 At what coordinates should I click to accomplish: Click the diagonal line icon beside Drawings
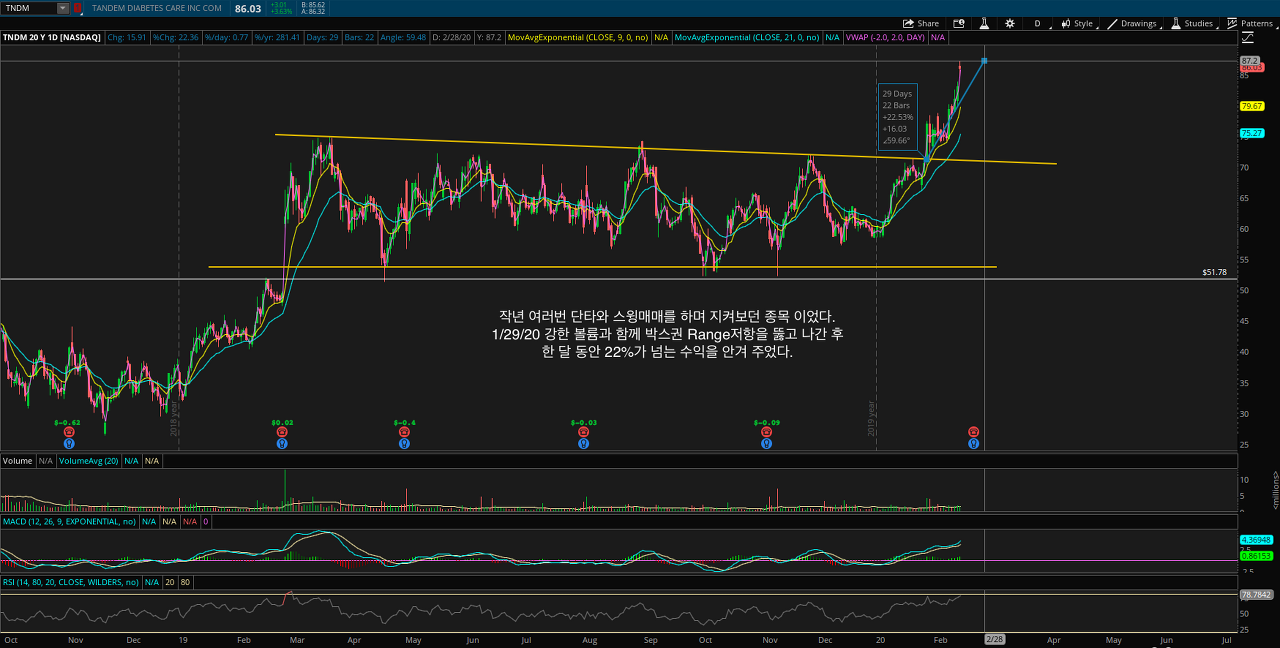point(1112,23)
